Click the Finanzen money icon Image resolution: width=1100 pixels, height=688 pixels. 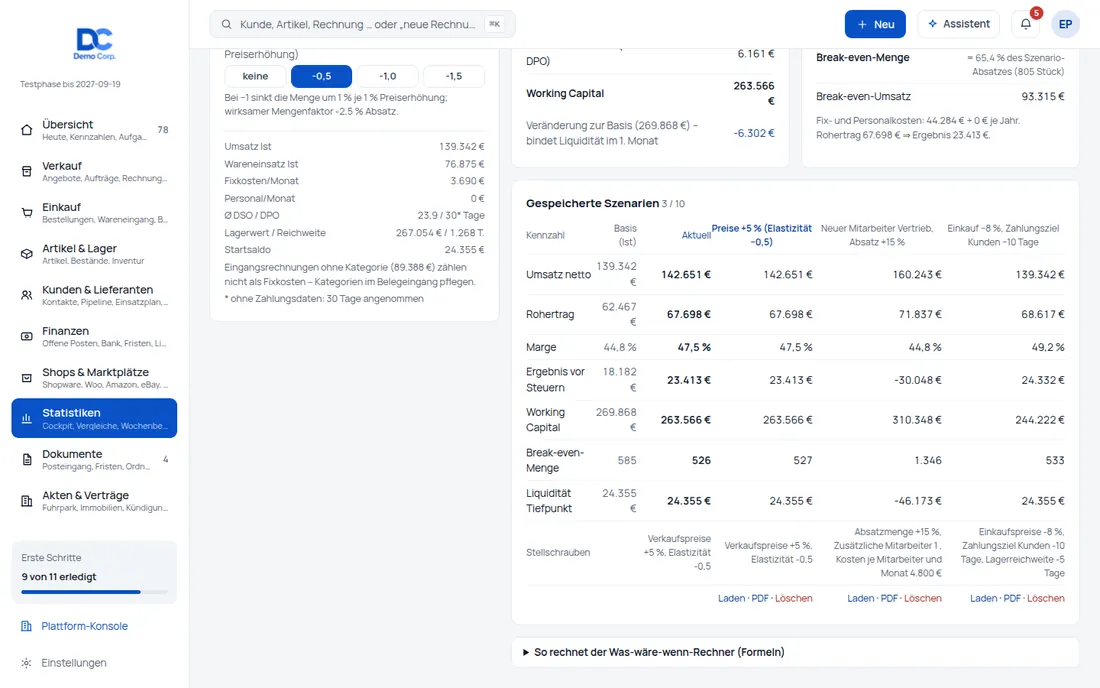[27, 337]
